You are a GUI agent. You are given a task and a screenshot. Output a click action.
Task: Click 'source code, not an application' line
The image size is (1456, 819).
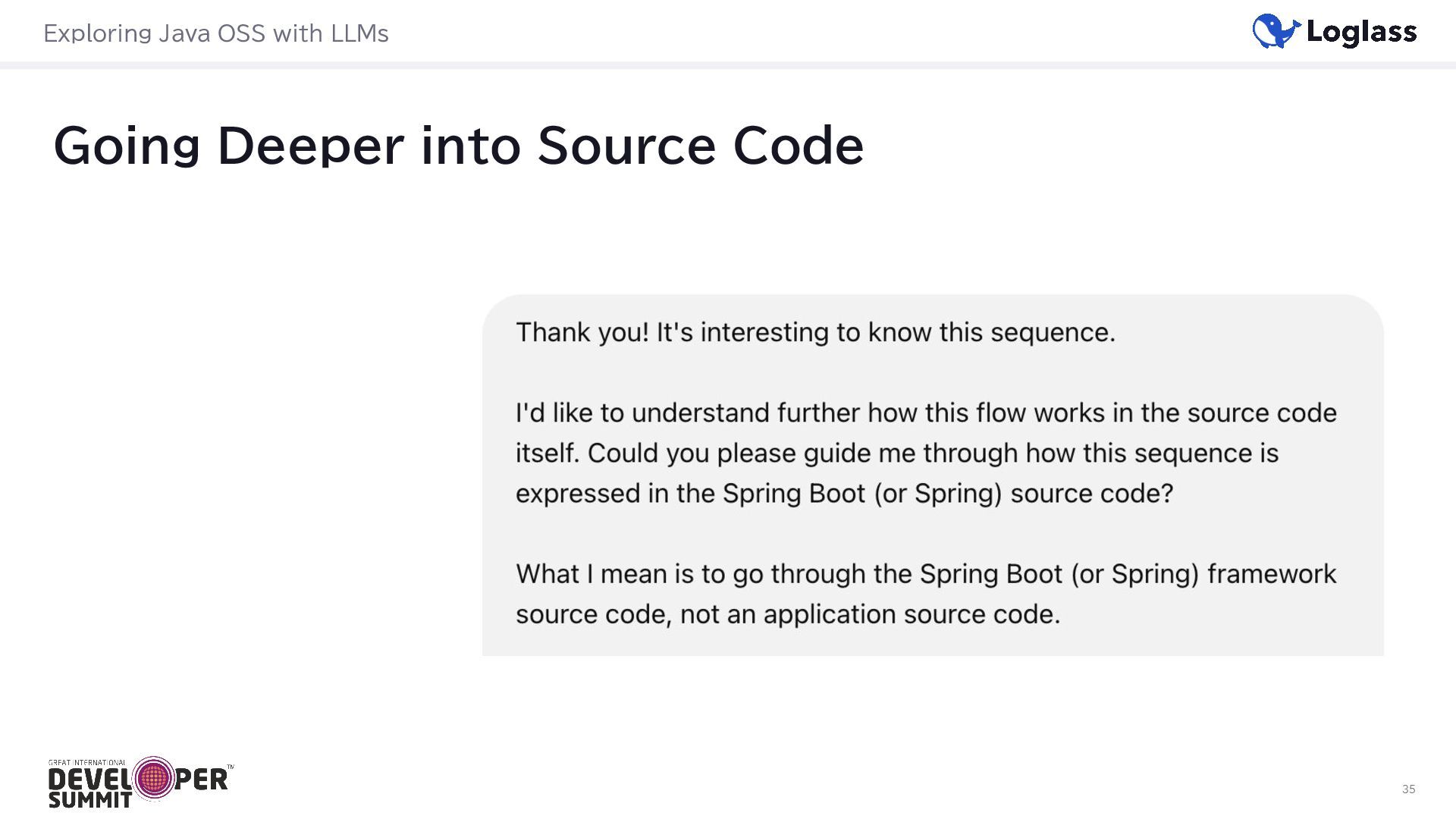point(787,613)
